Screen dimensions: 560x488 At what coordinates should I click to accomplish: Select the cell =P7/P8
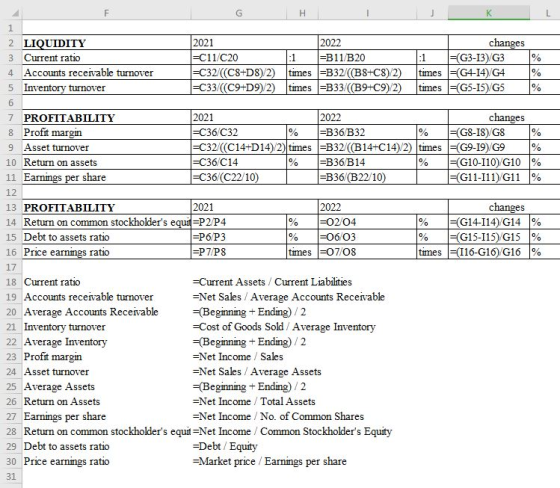[239, 252]
